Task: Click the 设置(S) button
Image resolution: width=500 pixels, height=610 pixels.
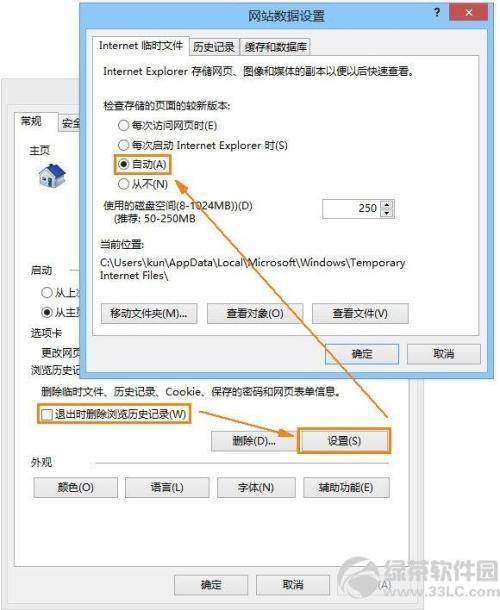Action: (x=344, y=441)
